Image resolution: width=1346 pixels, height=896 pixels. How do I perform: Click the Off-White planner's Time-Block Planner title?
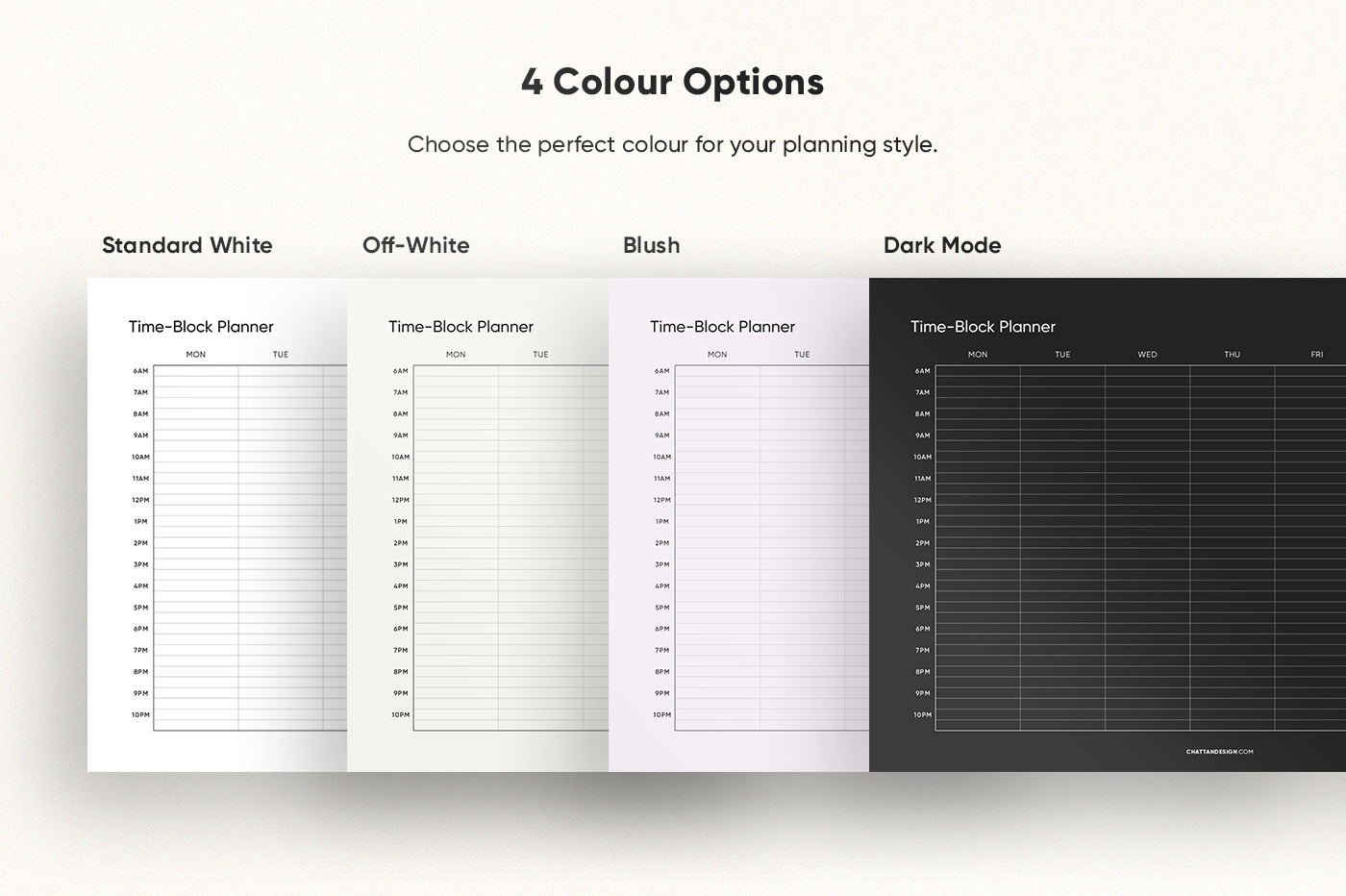tap(461, 327)
